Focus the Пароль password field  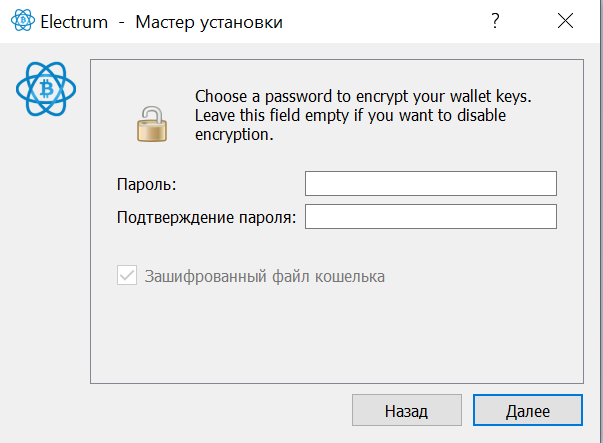tap(431, 183)
